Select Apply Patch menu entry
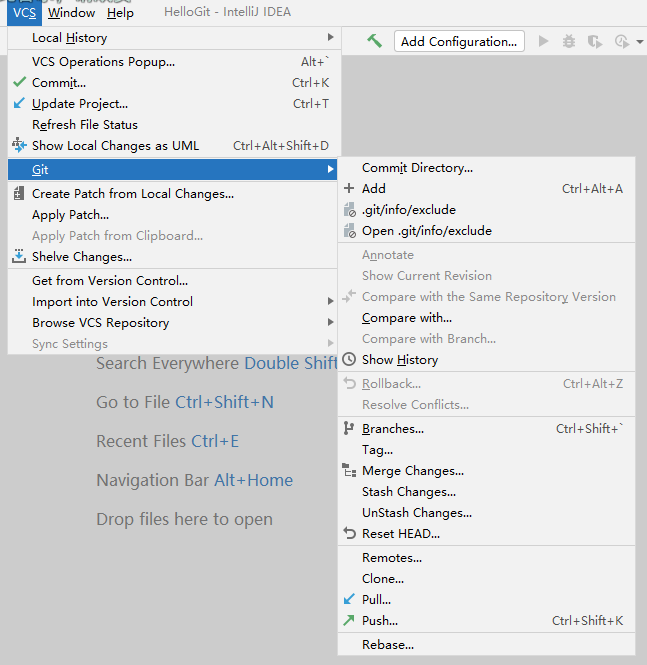This screenshot has height=665, width=647. (174, 215)
